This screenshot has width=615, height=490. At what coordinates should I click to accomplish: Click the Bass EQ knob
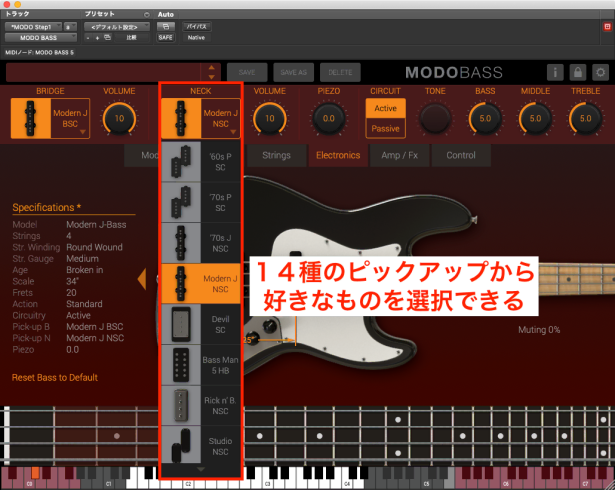point(485,118)
